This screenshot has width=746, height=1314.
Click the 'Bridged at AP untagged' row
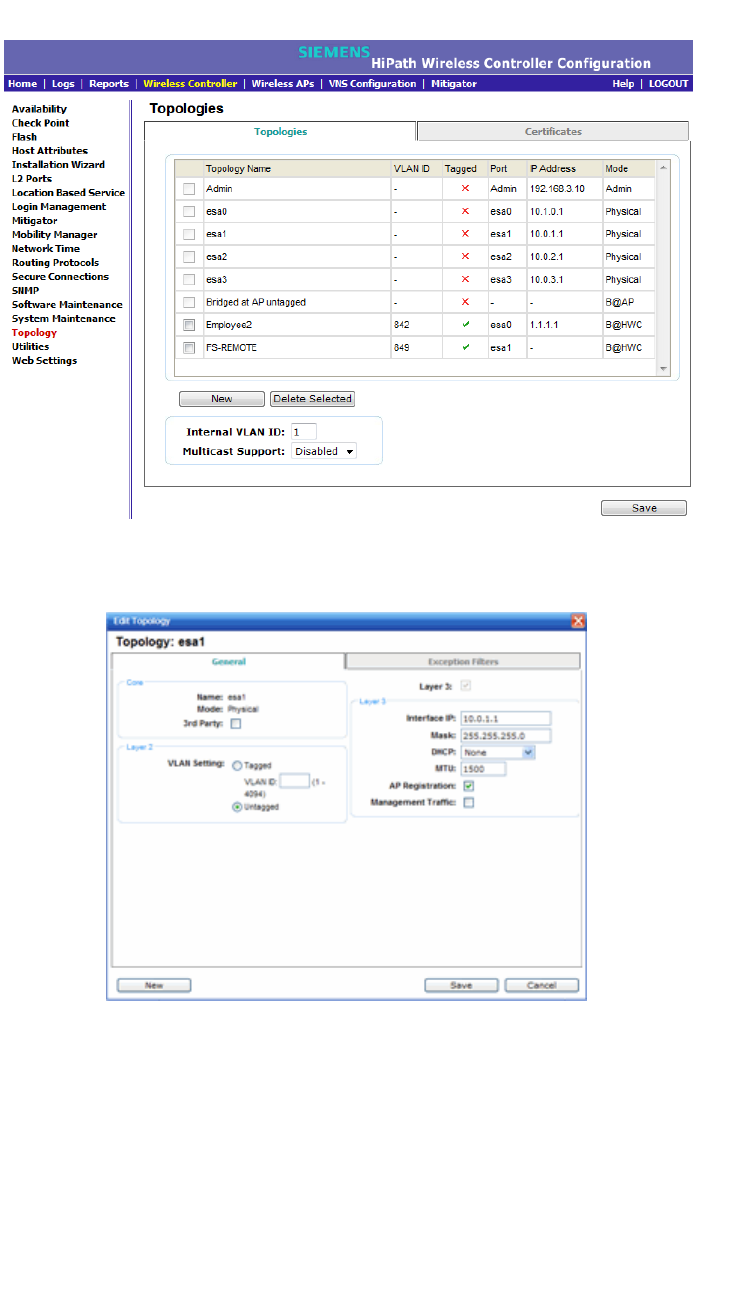[x=415, y=302]
